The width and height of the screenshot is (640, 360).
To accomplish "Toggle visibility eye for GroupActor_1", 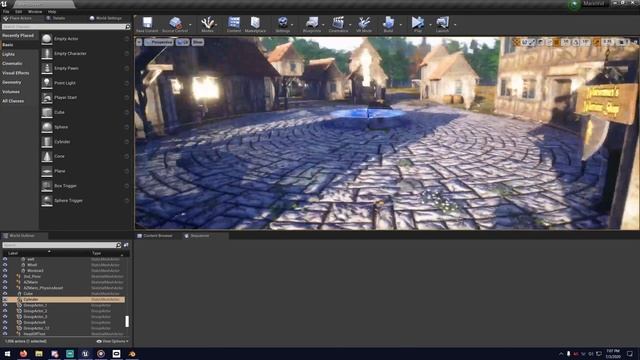I will click(5, 305).
